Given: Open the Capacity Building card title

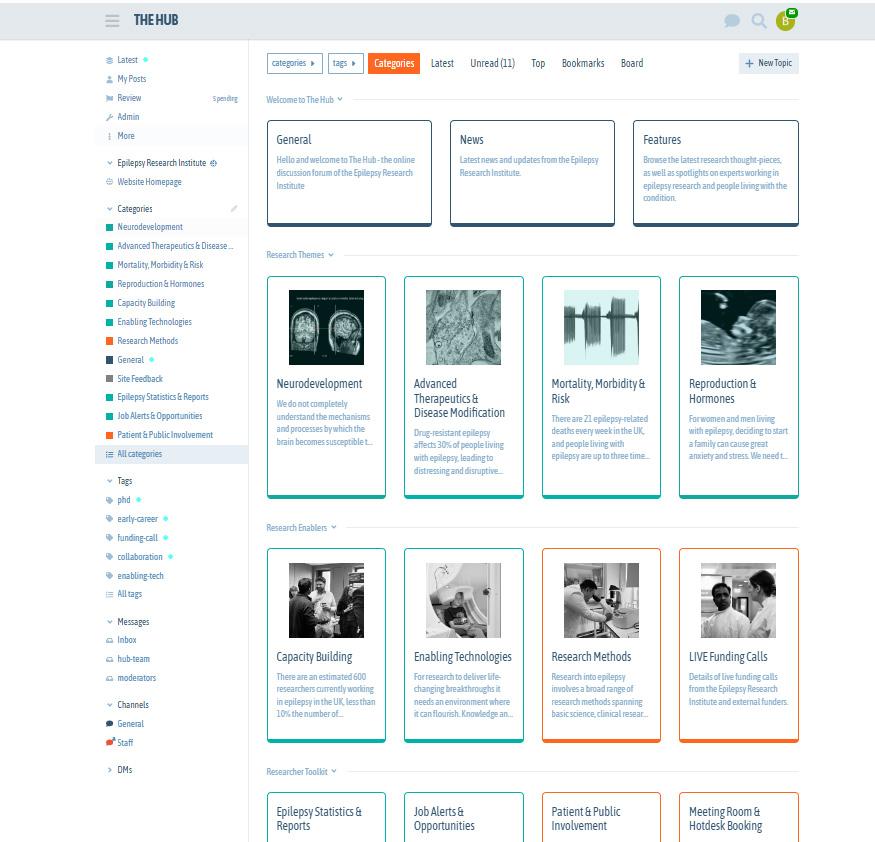Looking at the screenshot, I should 314,657.
